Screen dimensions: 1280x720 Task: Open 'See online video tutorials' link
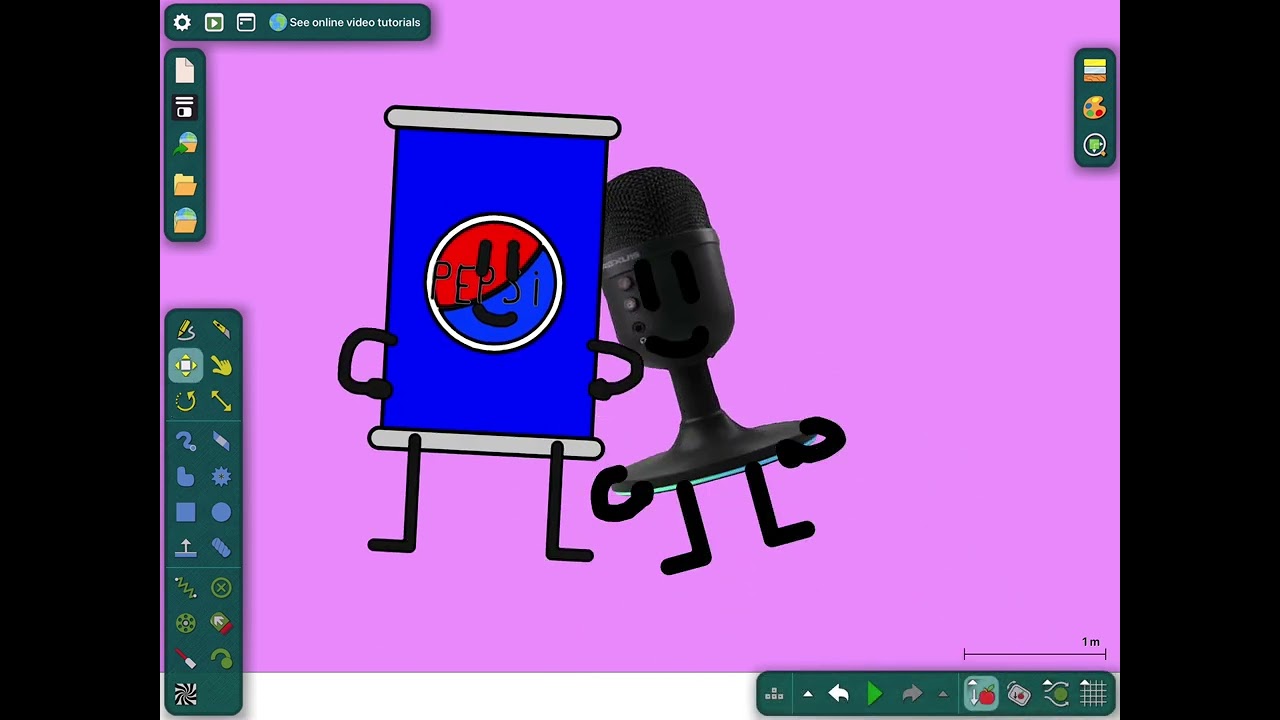click(345, 22)
